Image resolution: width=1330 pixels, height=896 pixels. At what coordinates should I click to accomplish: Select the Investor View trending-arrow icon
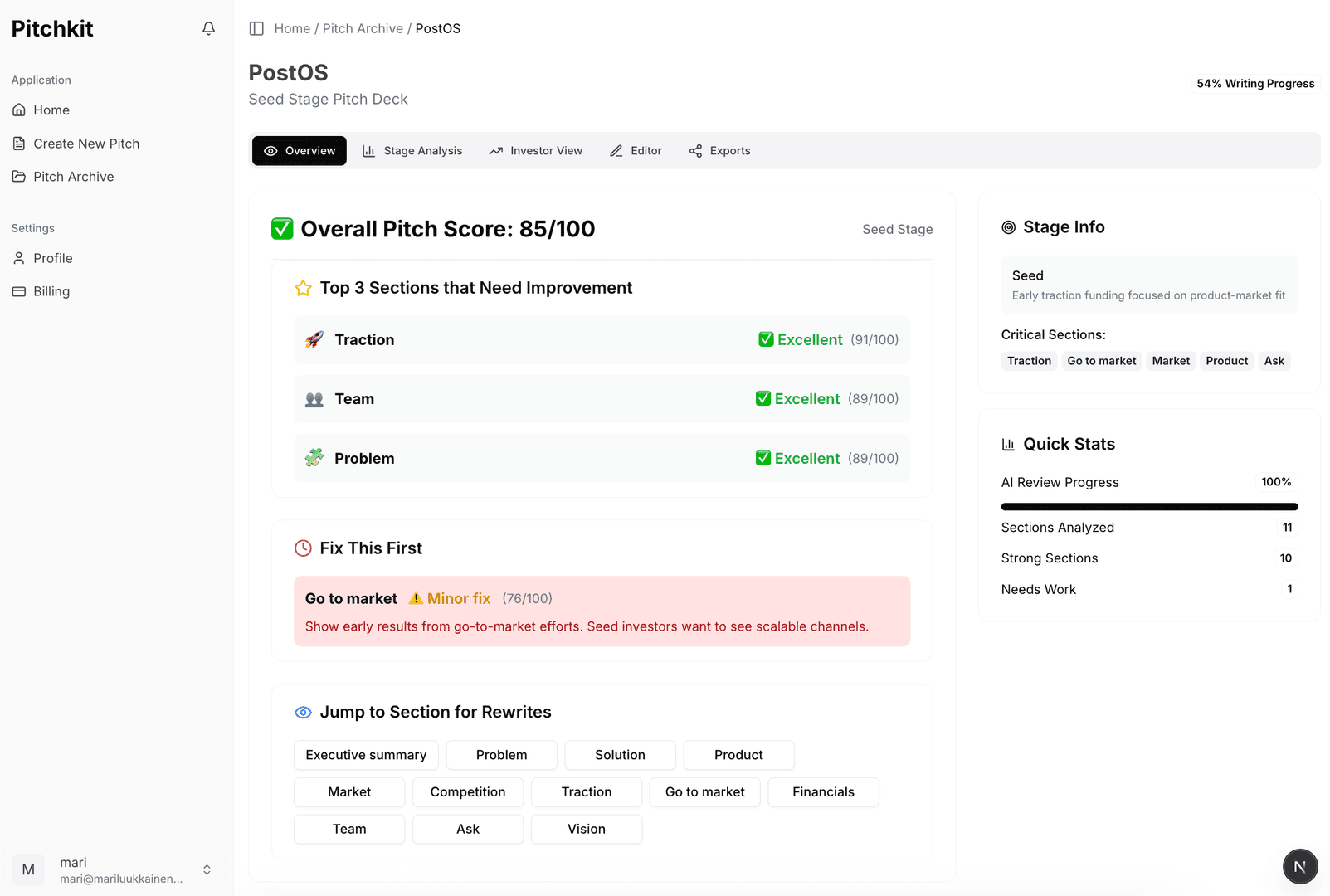[495, 150]
